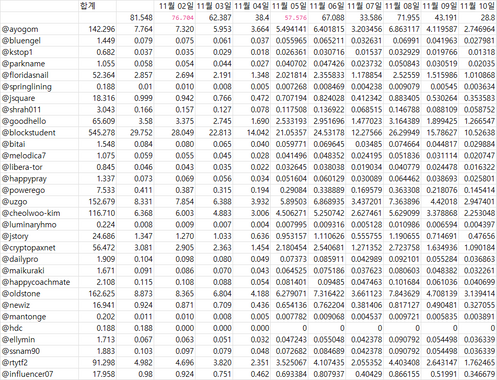Click the @floridasnail row label
Screen dimensions: 497x380
click(x=25, y=75)
